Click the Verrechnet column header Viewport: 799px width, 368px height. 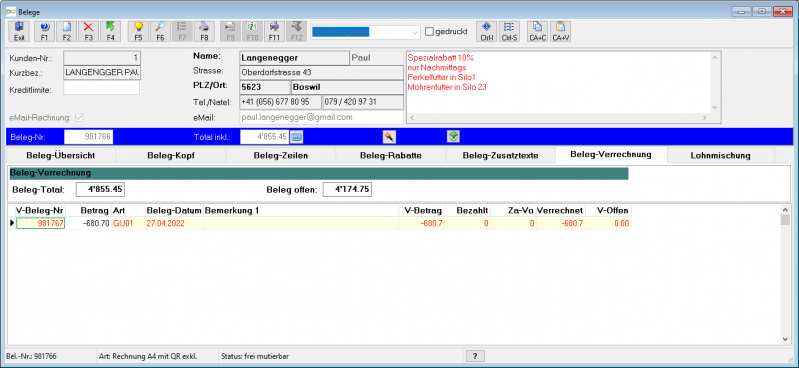561,210
